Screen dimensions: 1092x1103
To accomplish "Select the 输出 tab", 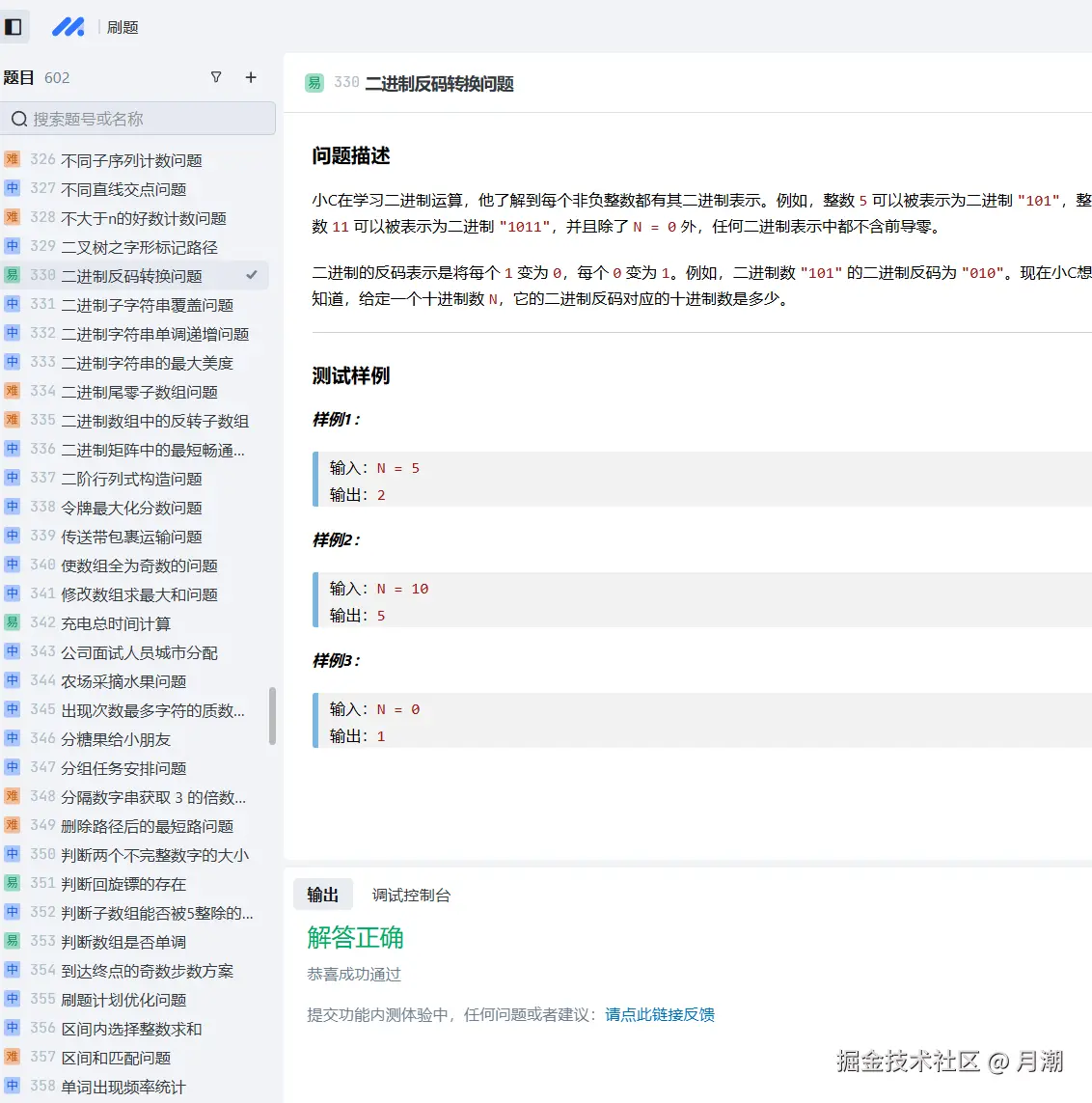I will (323, 895).
